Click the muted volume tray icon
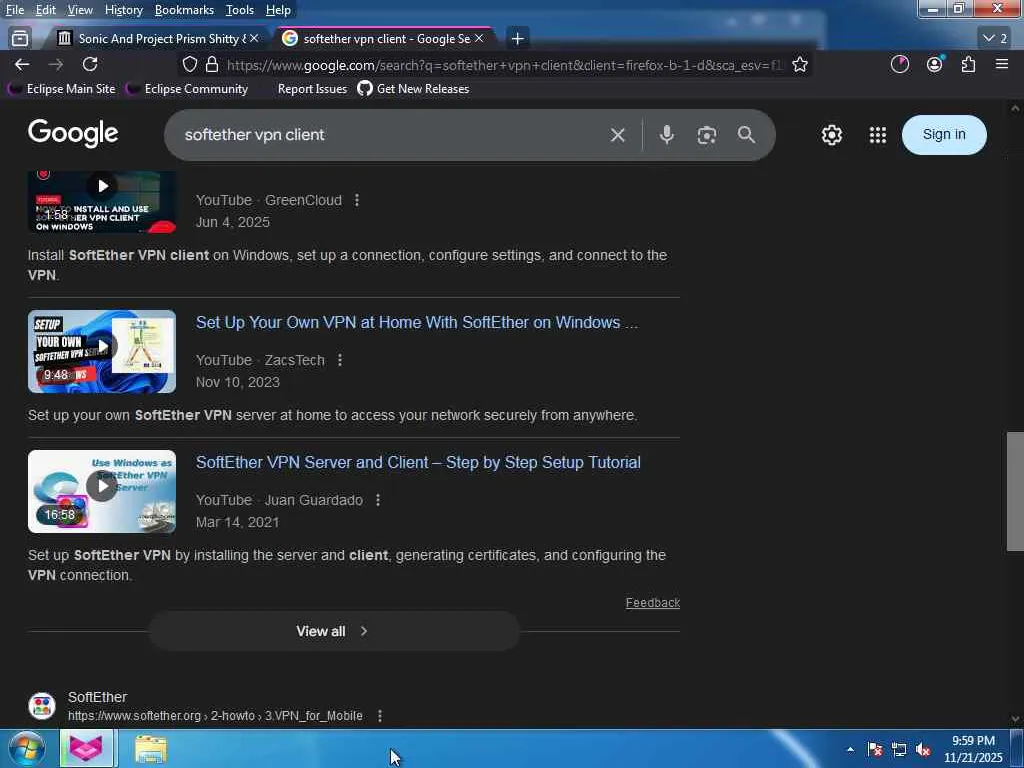Screen dimensions: 1024x768 pyautogui.click(x=923, y=749)
